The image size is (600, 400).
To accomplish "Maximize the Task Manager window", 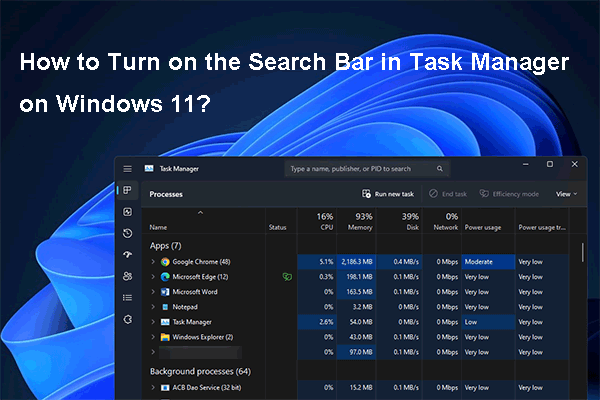I will [550, 164].
